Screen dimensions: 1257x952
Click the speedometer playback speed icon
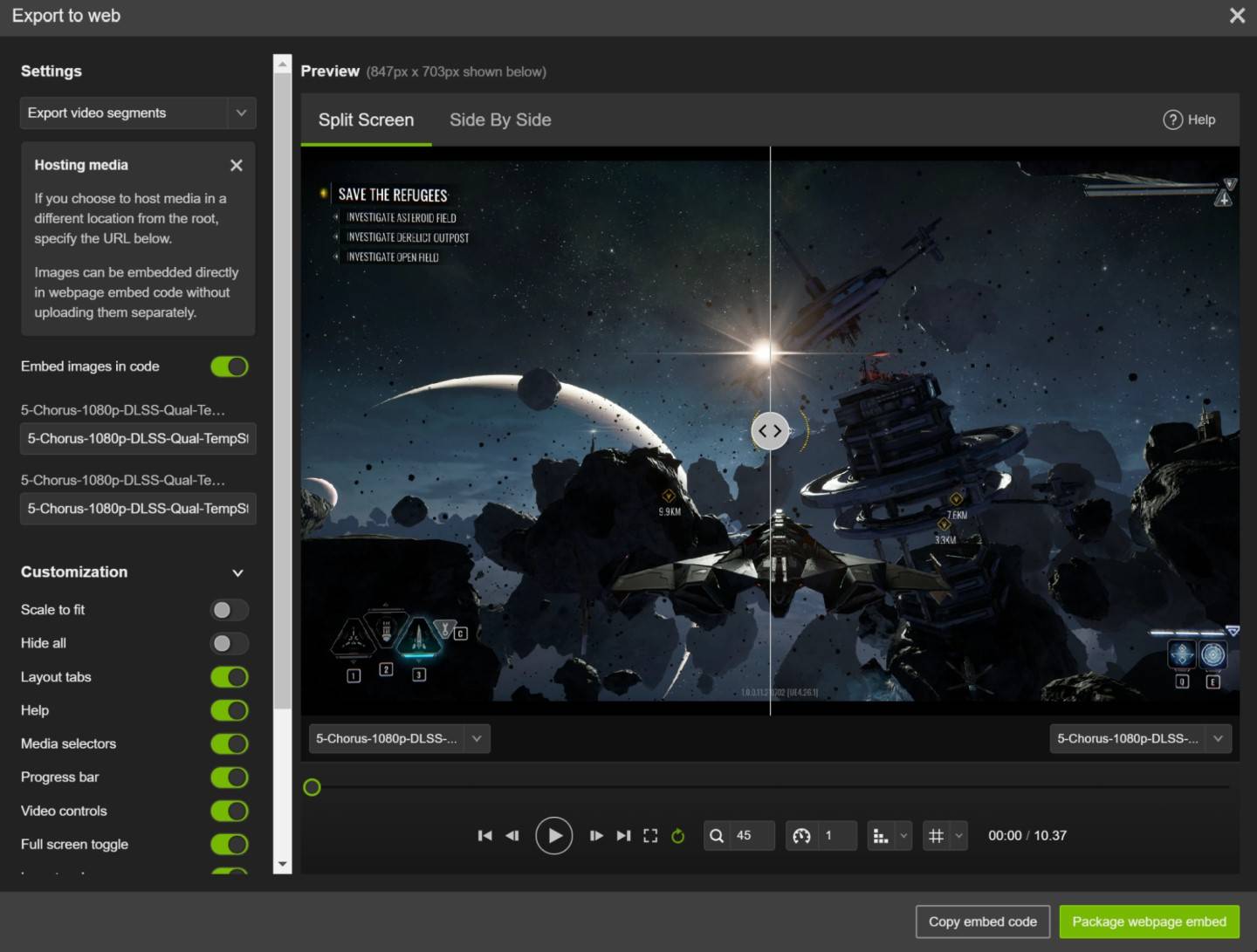pyautogui.click(x=801, y=836)
